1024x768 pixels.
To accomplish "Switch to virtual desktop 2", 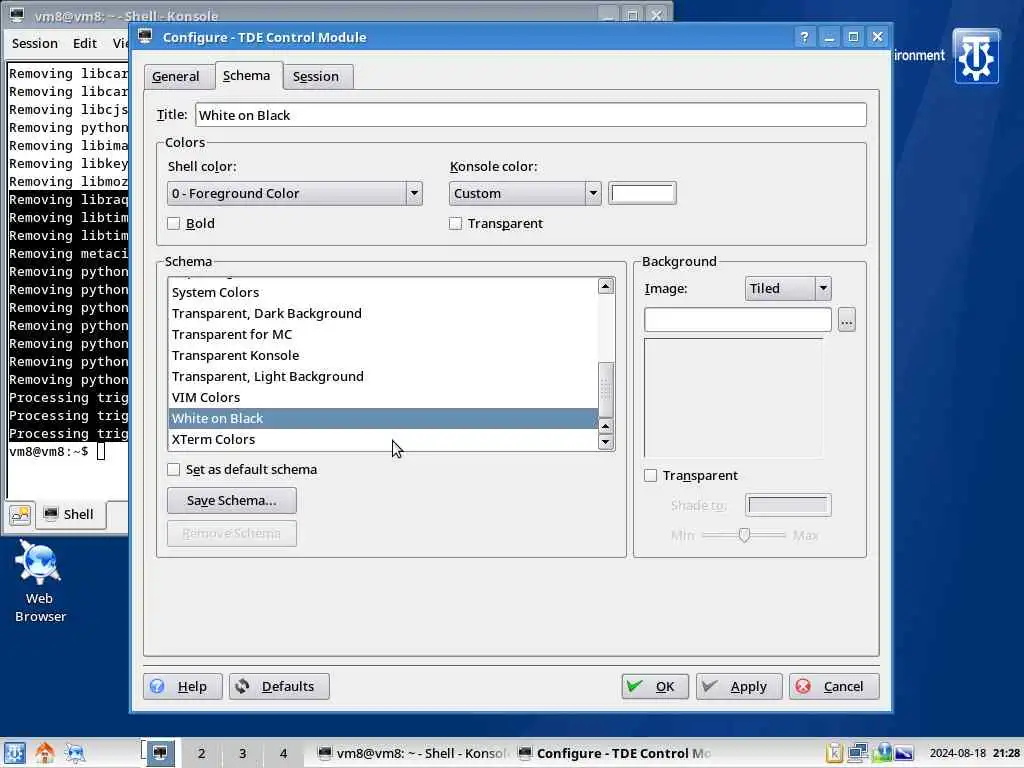I will (201, 753).
